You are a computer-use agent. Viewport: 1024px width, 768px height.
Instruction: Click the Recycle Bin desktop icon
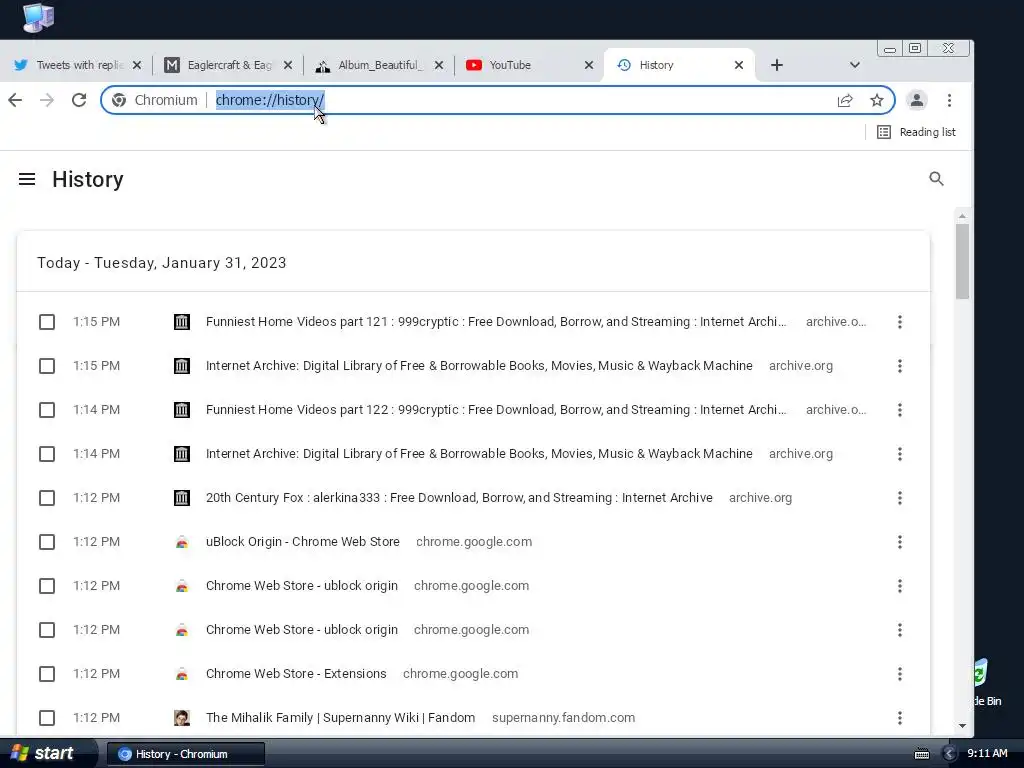point(987,682)
